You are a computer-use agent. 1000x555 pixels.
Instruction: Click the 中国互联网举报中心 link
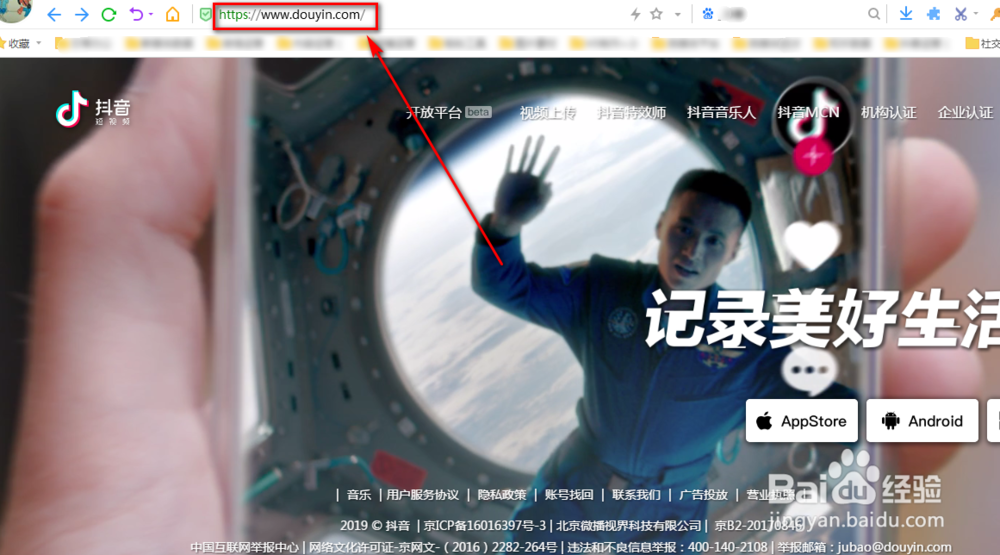click(x=244, y=547)
